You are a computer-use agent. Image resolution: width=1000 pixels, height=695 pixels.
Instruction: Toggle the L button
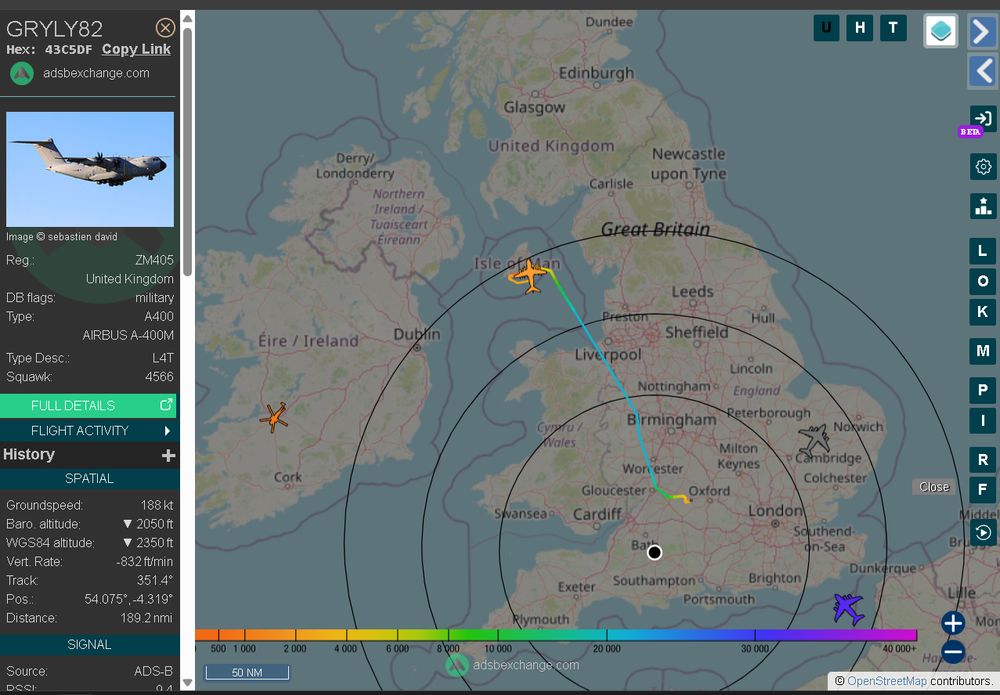tap(983, 251)
